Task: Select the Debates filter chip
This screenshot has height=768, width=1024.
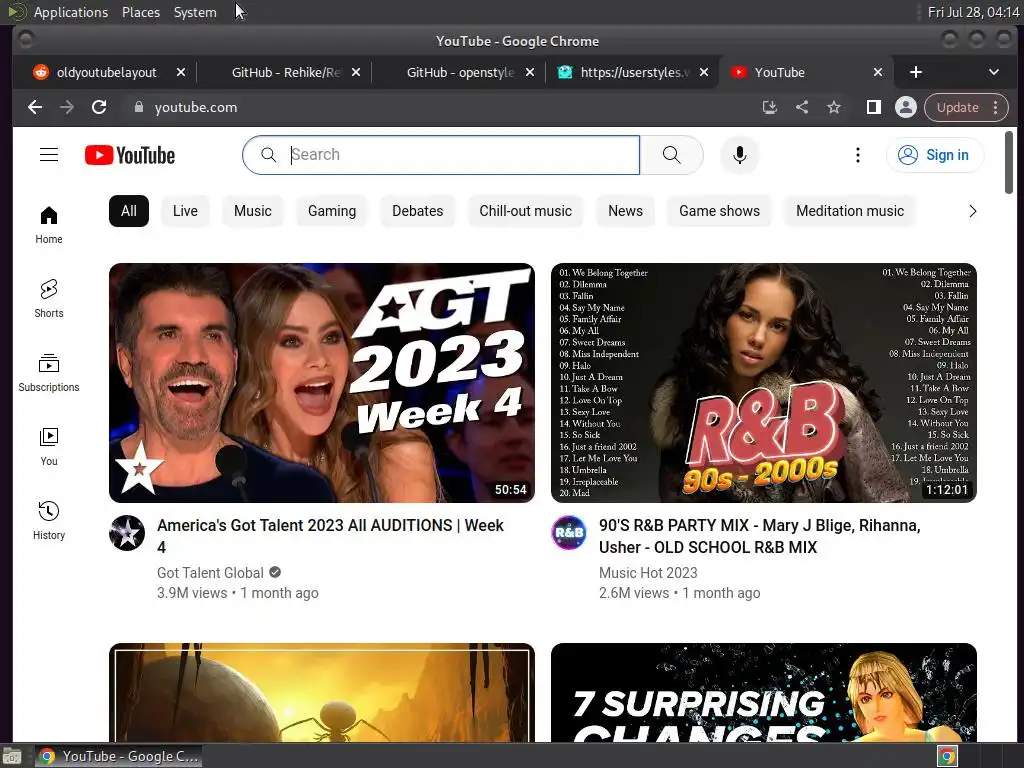Action: 417,211
